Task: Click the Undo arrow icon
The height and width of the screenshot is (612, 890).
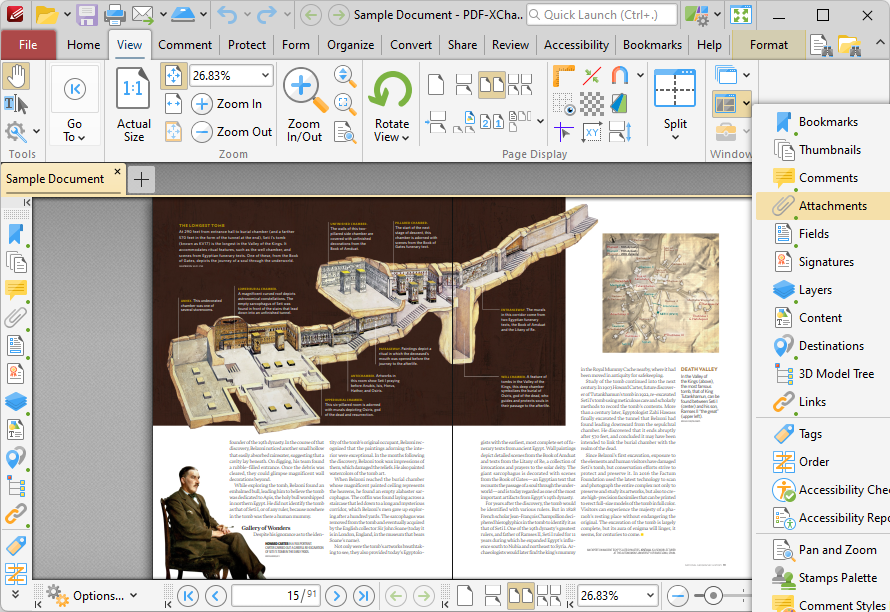Action: 227,15
